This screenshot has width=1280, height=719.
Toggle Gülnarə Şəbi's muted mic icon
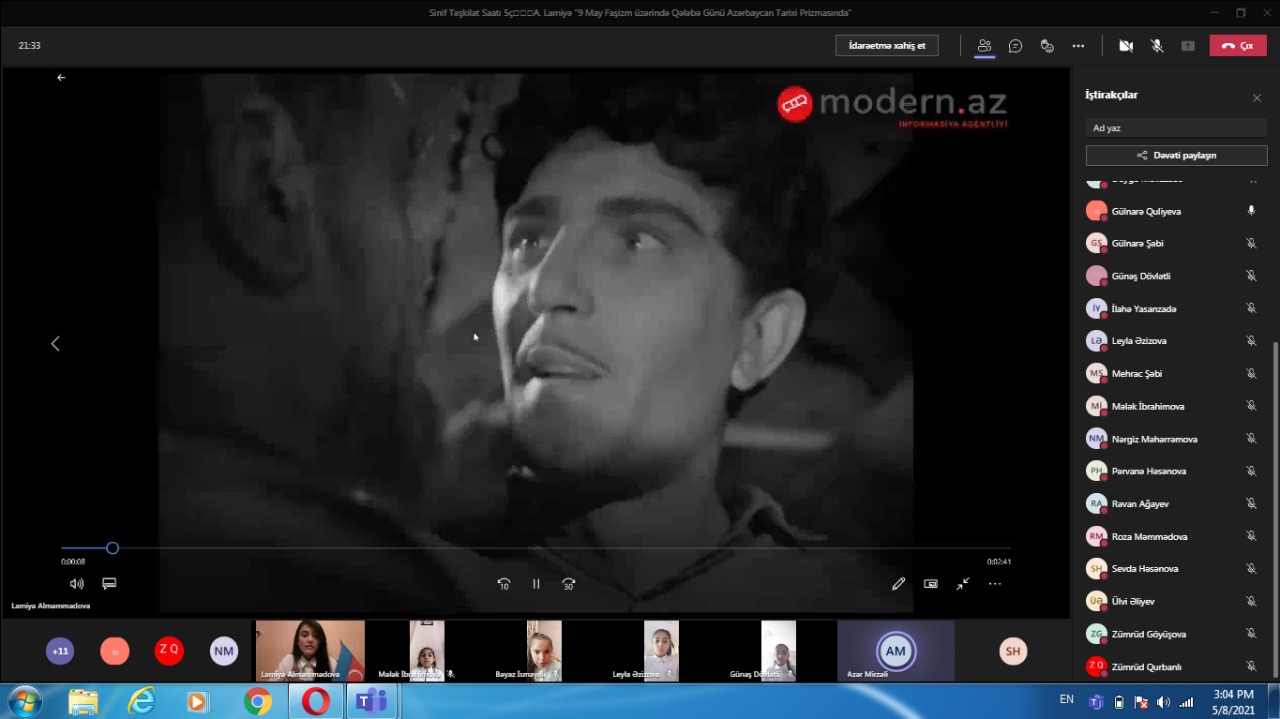click(1251, 243)
